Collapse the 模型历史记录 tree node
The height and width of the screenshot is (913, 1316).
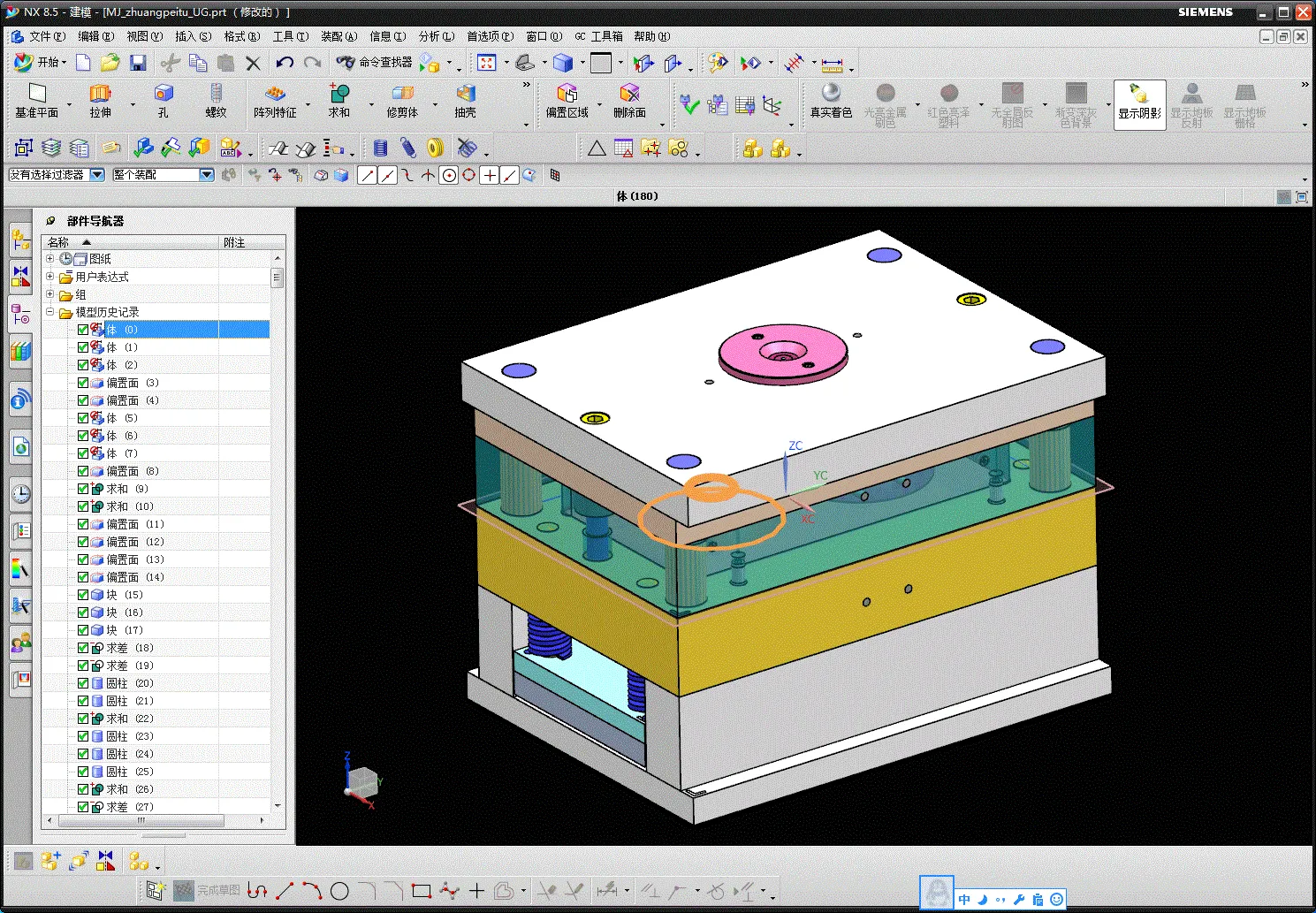coord(50,312)
